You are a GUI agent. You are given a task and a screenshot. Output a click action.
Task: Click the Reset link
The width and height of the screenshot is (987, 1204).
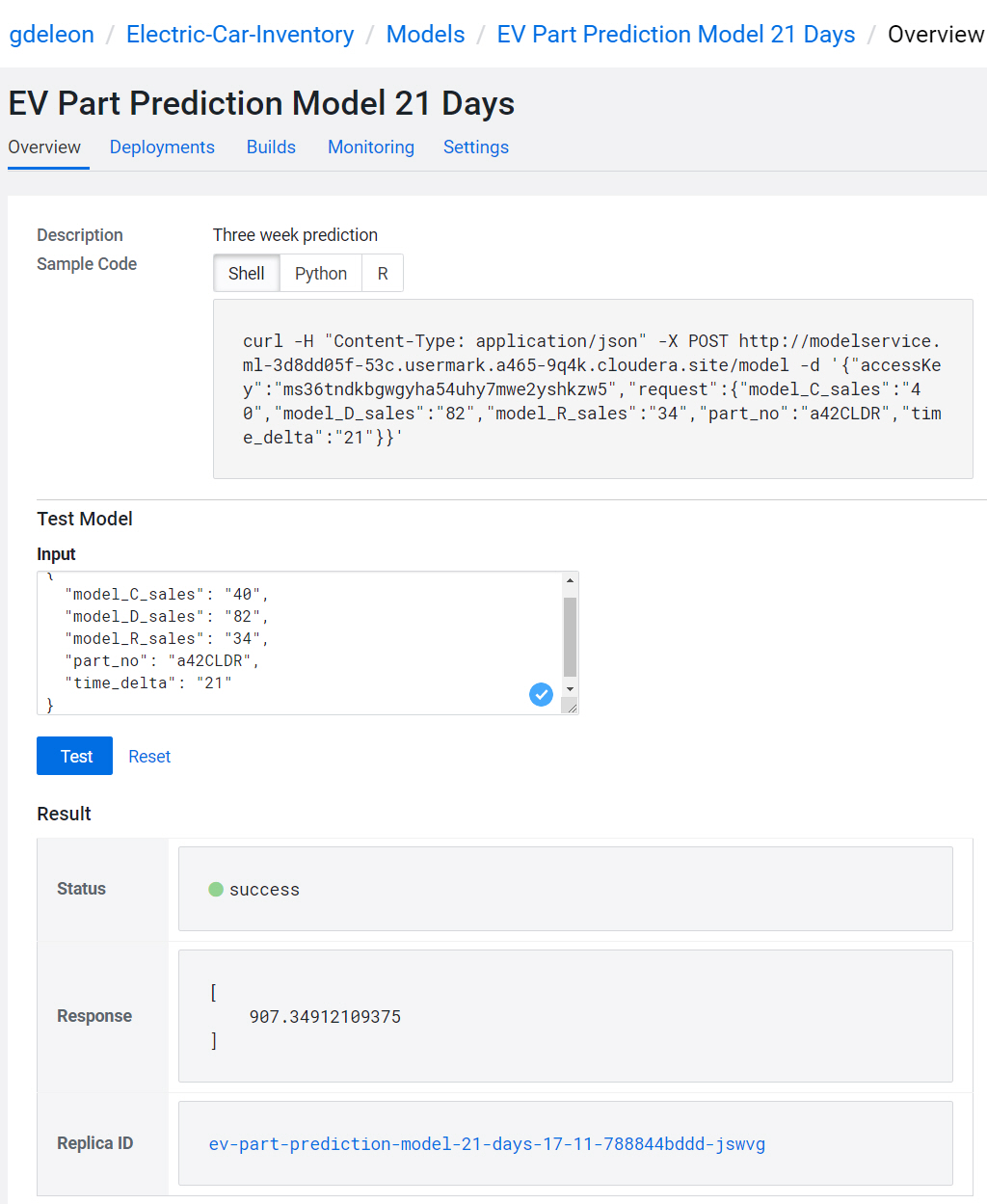click(149, 757)
